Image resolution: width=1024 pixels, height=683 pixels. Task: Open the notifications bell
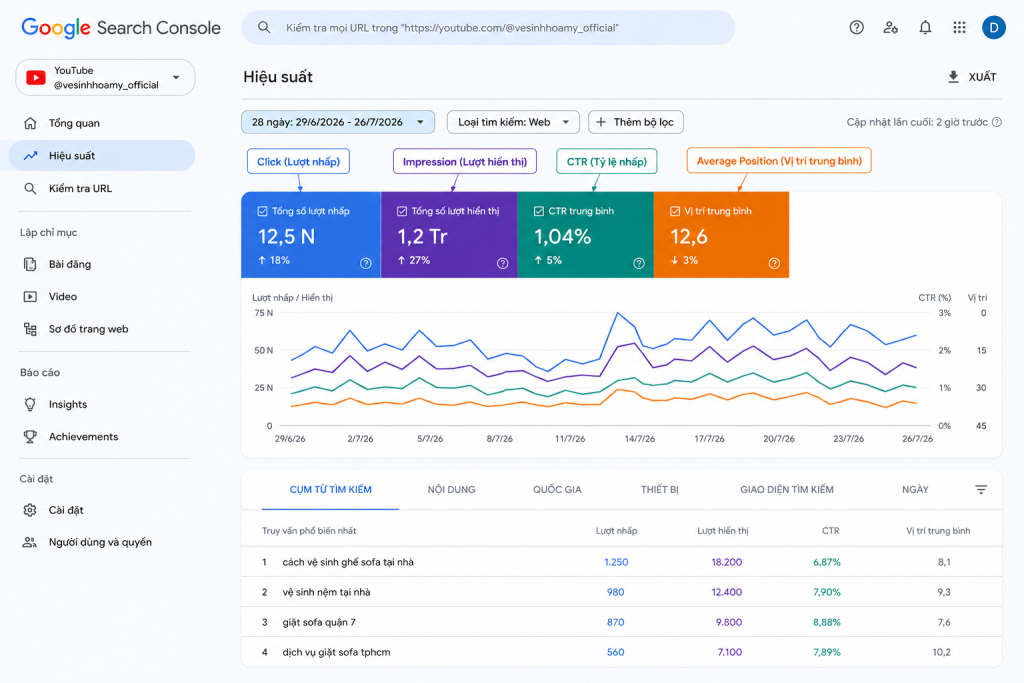tap(925, 27)
